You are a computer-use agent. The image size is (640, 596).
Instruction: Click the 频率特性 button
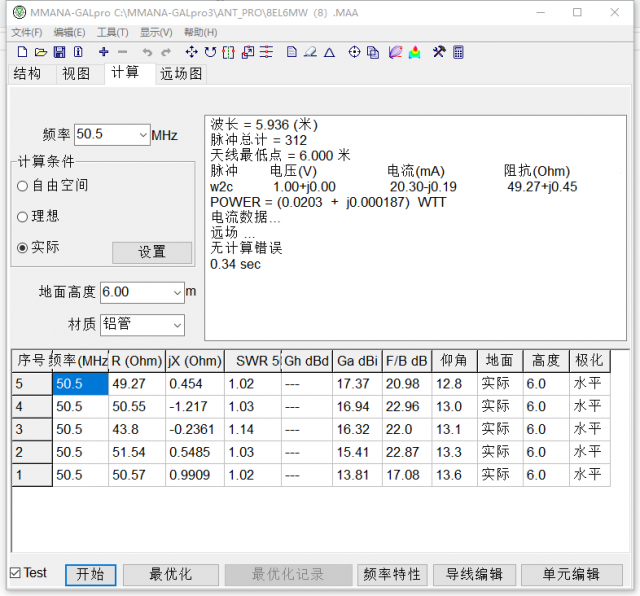coord(392,575)
